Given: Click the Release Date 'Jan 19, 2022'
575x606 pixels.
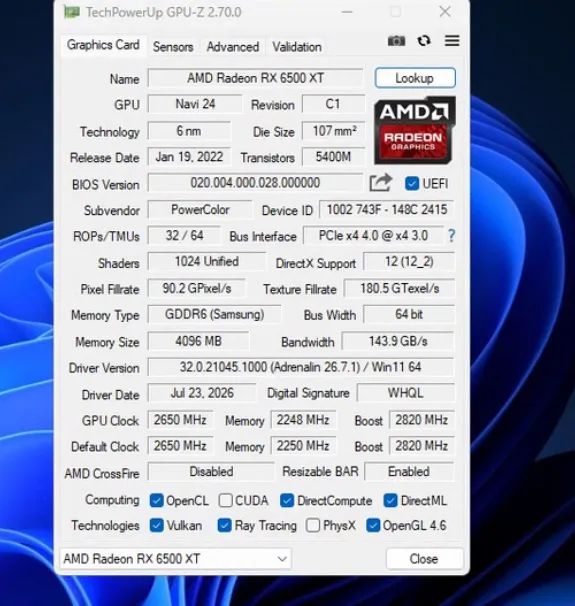Looking at the screenshot, I should point(189,157).
